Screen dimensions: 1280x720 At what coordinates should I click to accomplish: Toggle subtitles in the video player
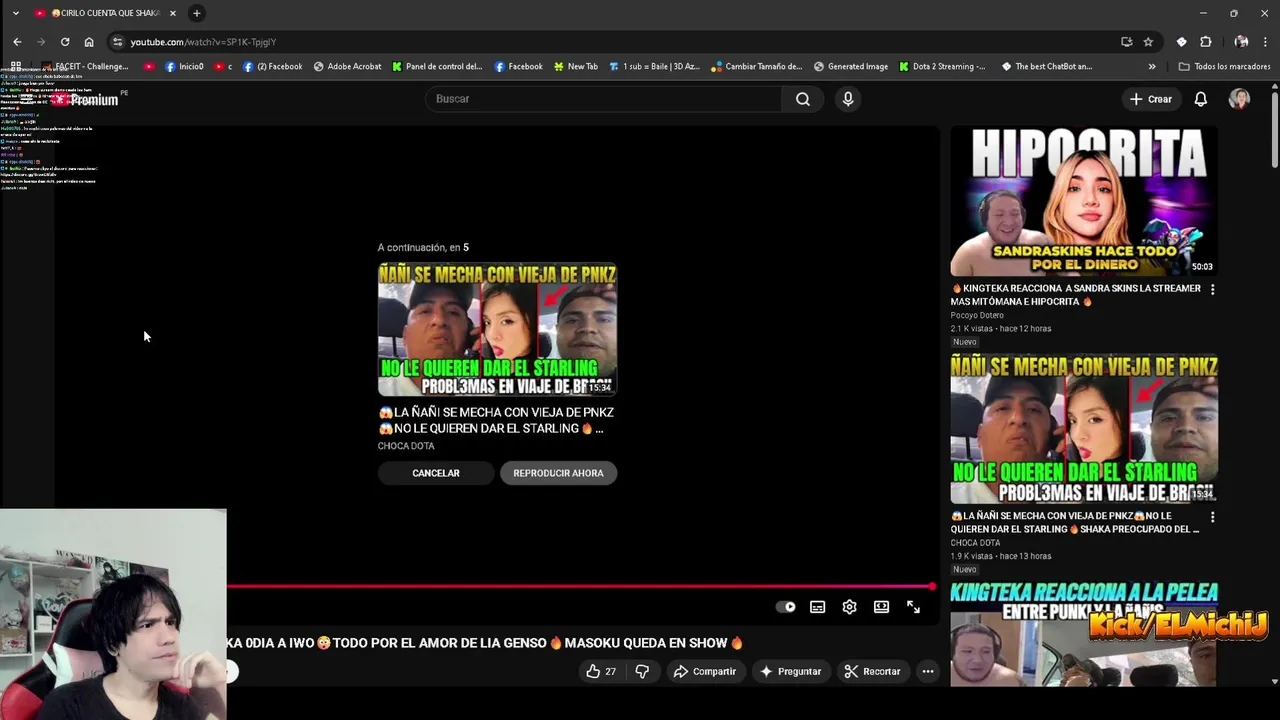817,607
